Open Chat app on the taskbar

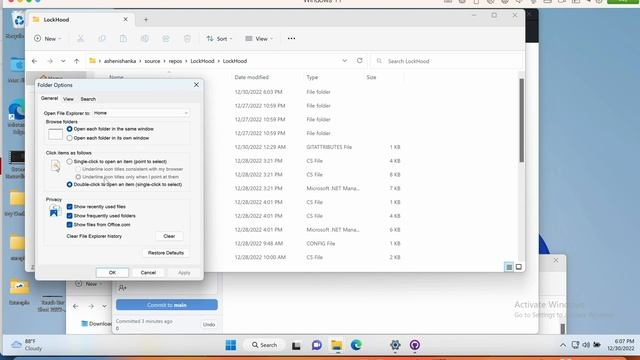316,345
